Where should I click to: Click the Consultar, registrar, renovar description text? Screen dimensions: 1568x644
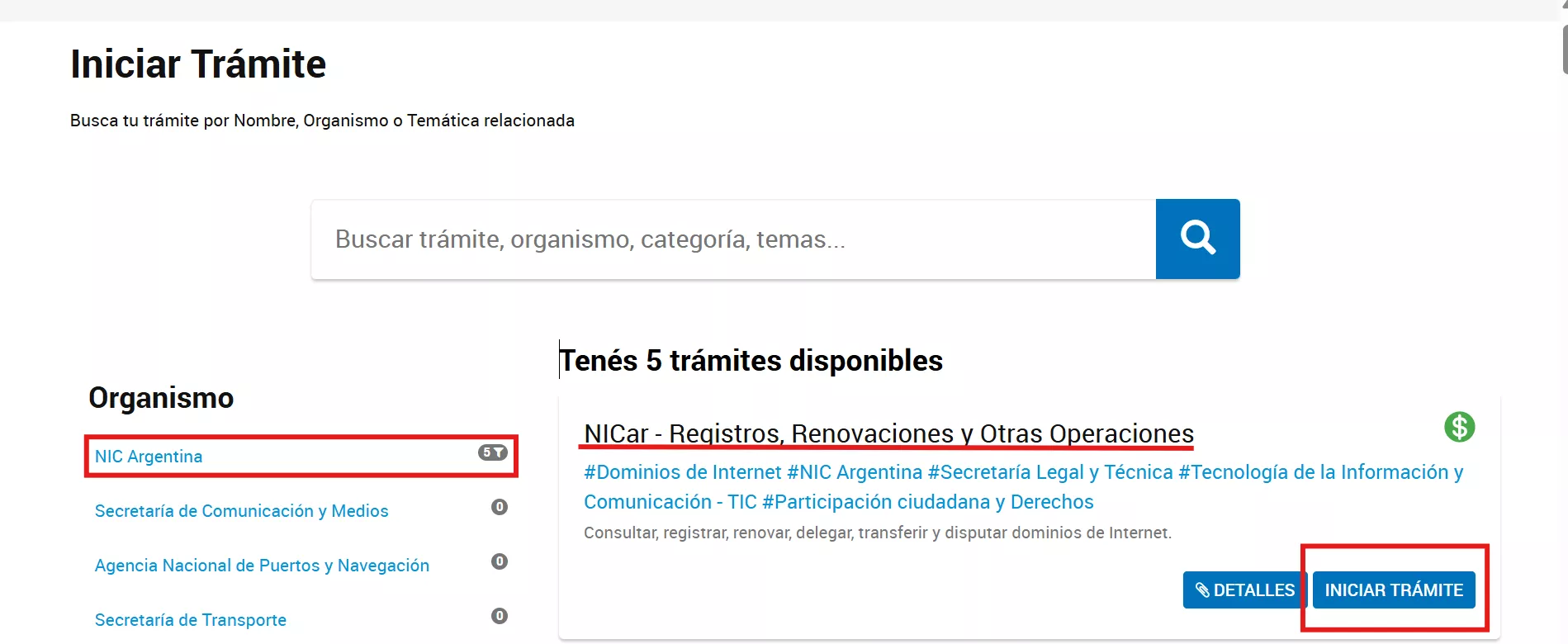878,533
